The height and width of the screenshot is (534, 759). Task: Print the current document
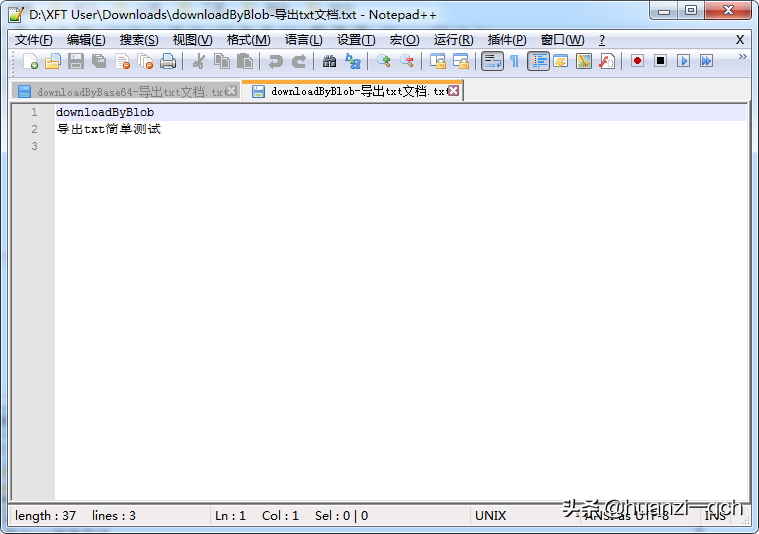pos(168,61)
